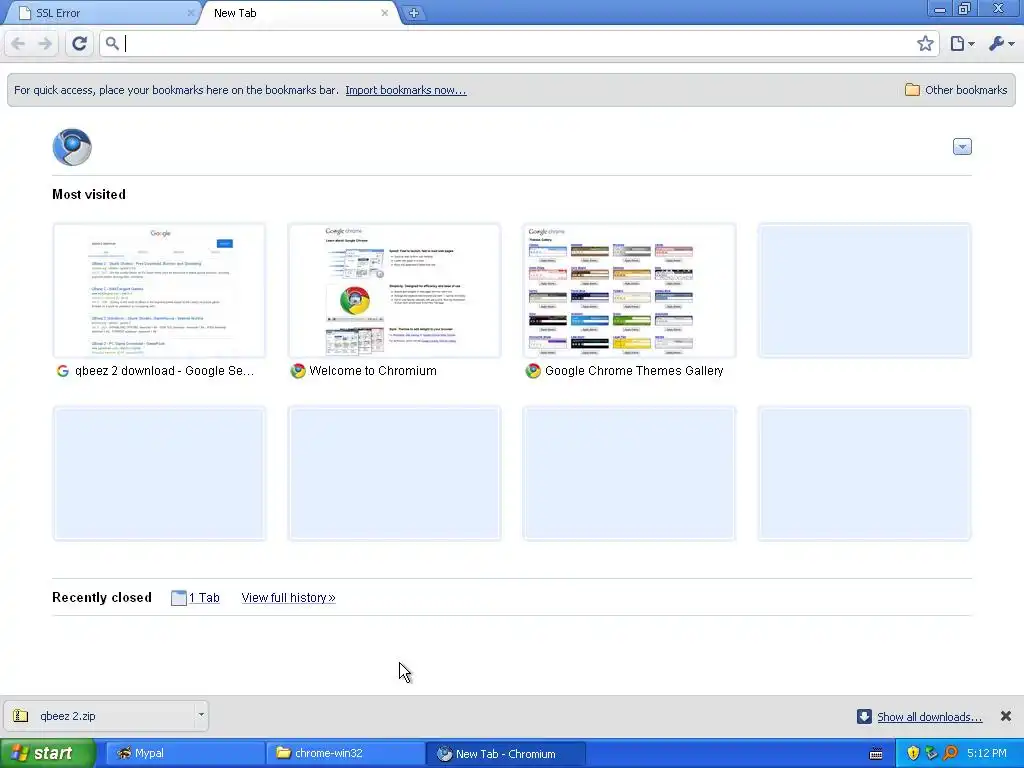1024x768 pixels.
Task: Go back with the back arrow
Action: (x=18, y=44)
